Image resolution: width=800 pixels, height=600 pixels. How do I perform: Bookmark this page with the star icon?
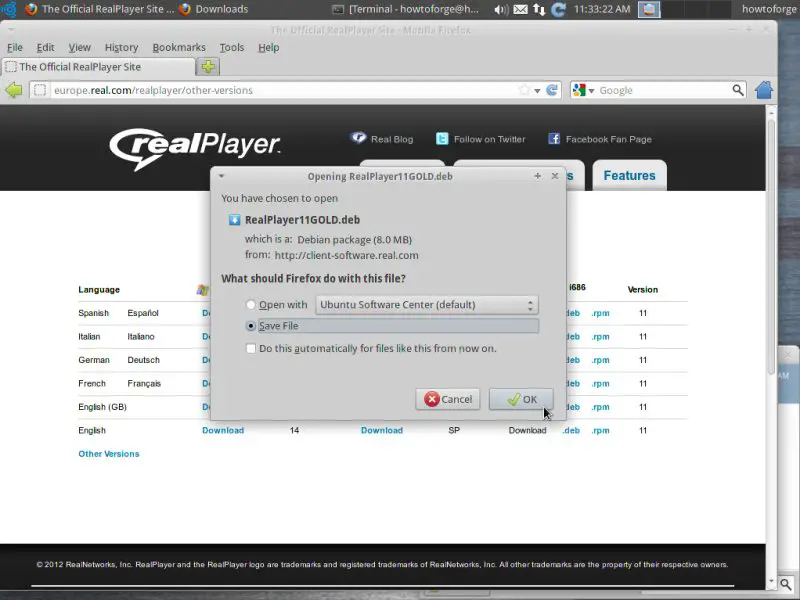coord(524,90)
